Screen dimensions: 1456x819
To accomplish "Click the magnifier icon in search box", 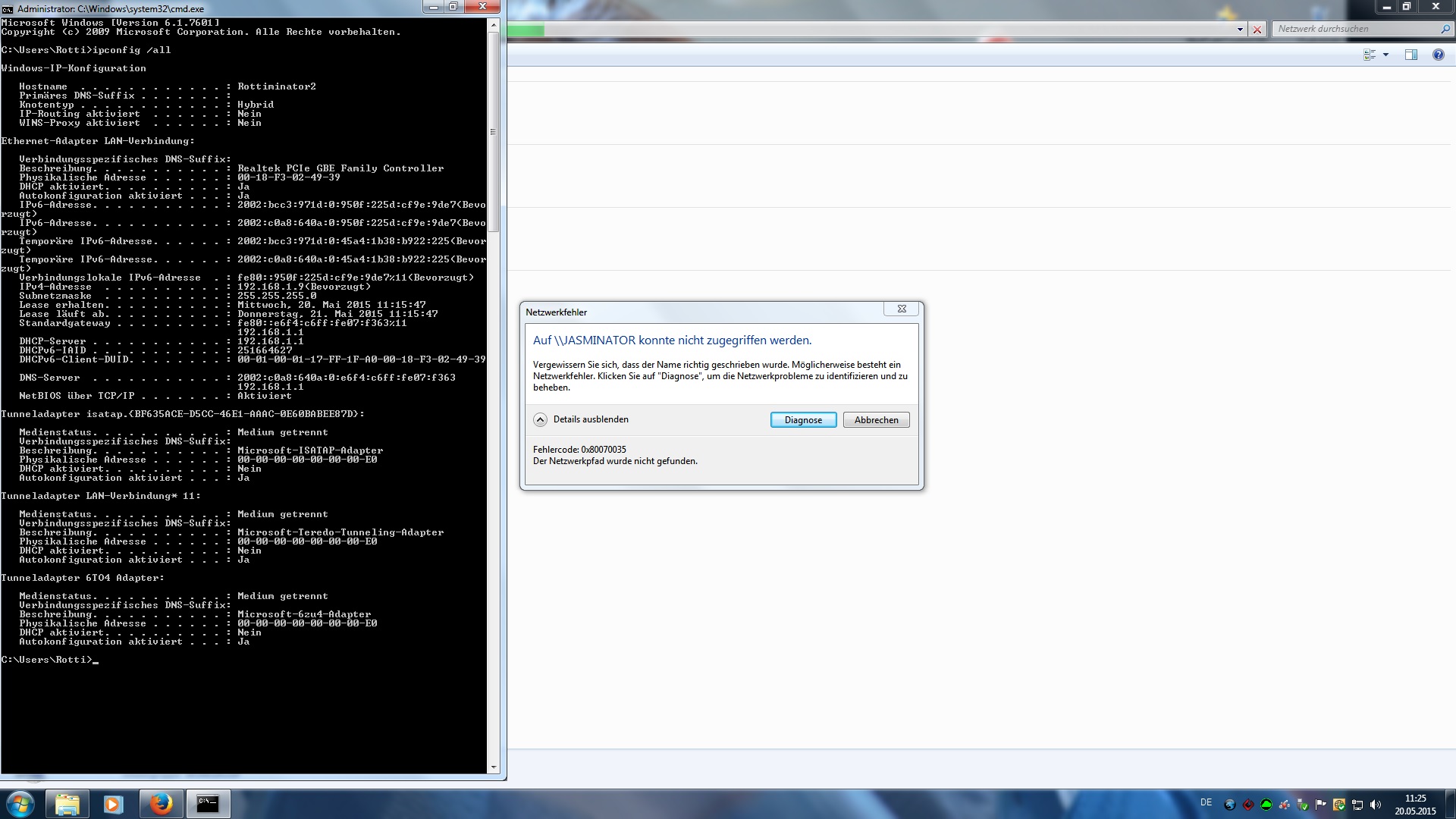I will pos(1445,29).
